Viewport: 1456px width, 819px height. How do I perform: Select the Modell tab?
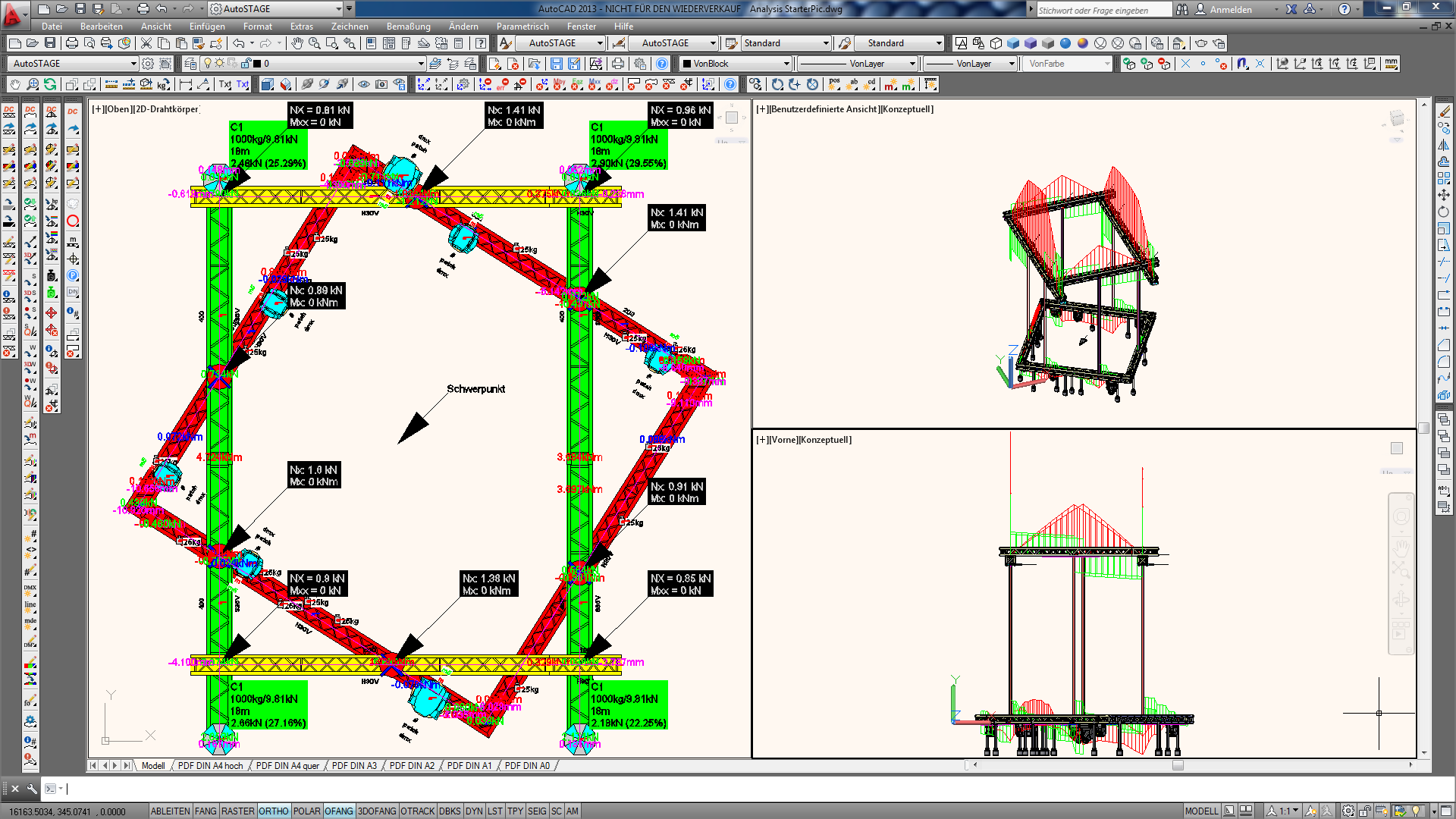(153, 765)
